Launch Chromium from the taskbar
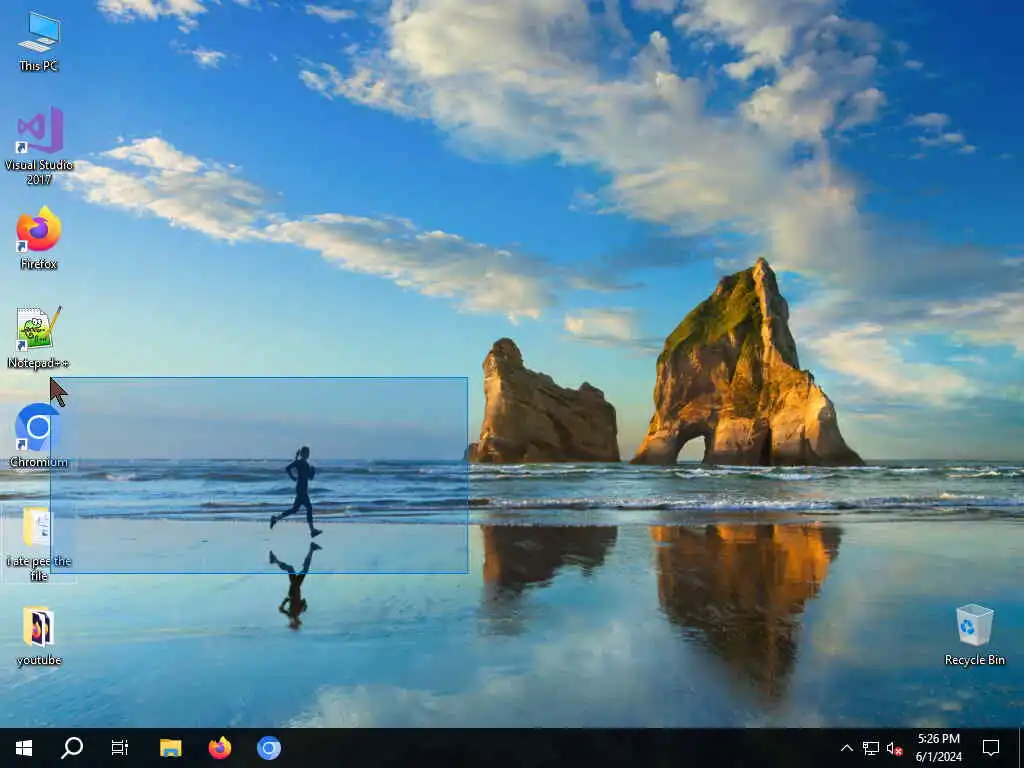 point(268,748)
